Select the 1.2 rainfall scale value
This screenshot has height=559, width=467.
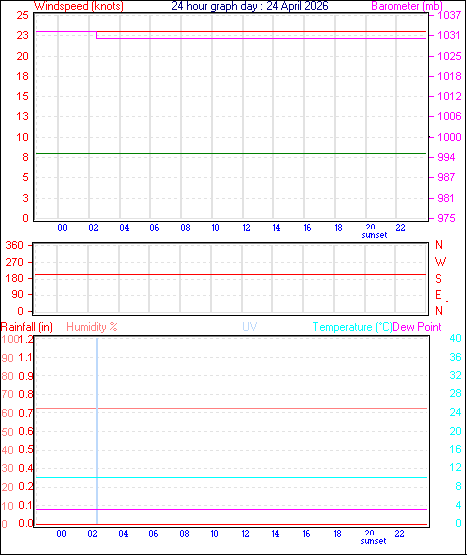point(26,339)
